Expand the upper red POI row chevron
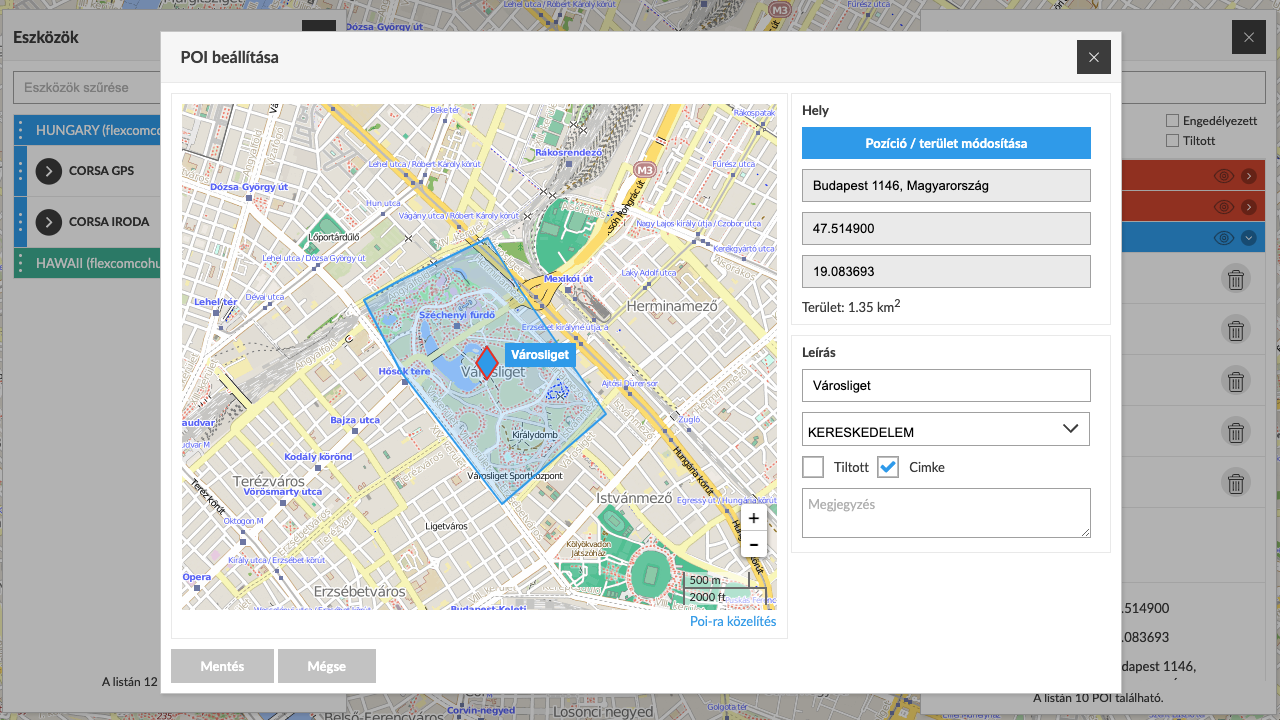The height and width of the screenshot is (720, 1280). click(1249, 176)
